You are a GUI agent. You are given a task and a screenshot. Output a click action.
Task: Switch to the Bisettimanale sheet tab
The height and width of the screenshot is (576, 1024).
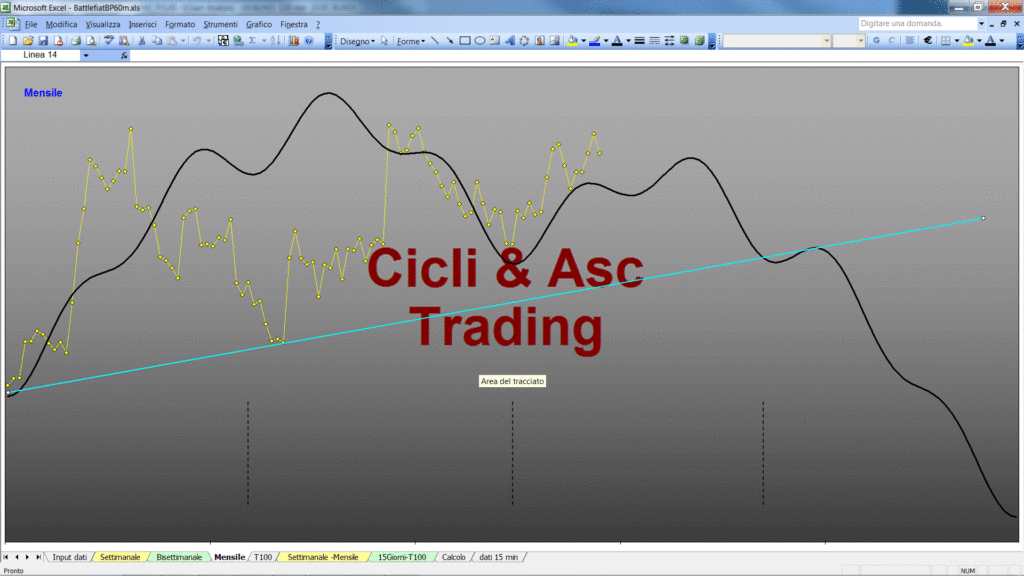(x=179, y=557)
